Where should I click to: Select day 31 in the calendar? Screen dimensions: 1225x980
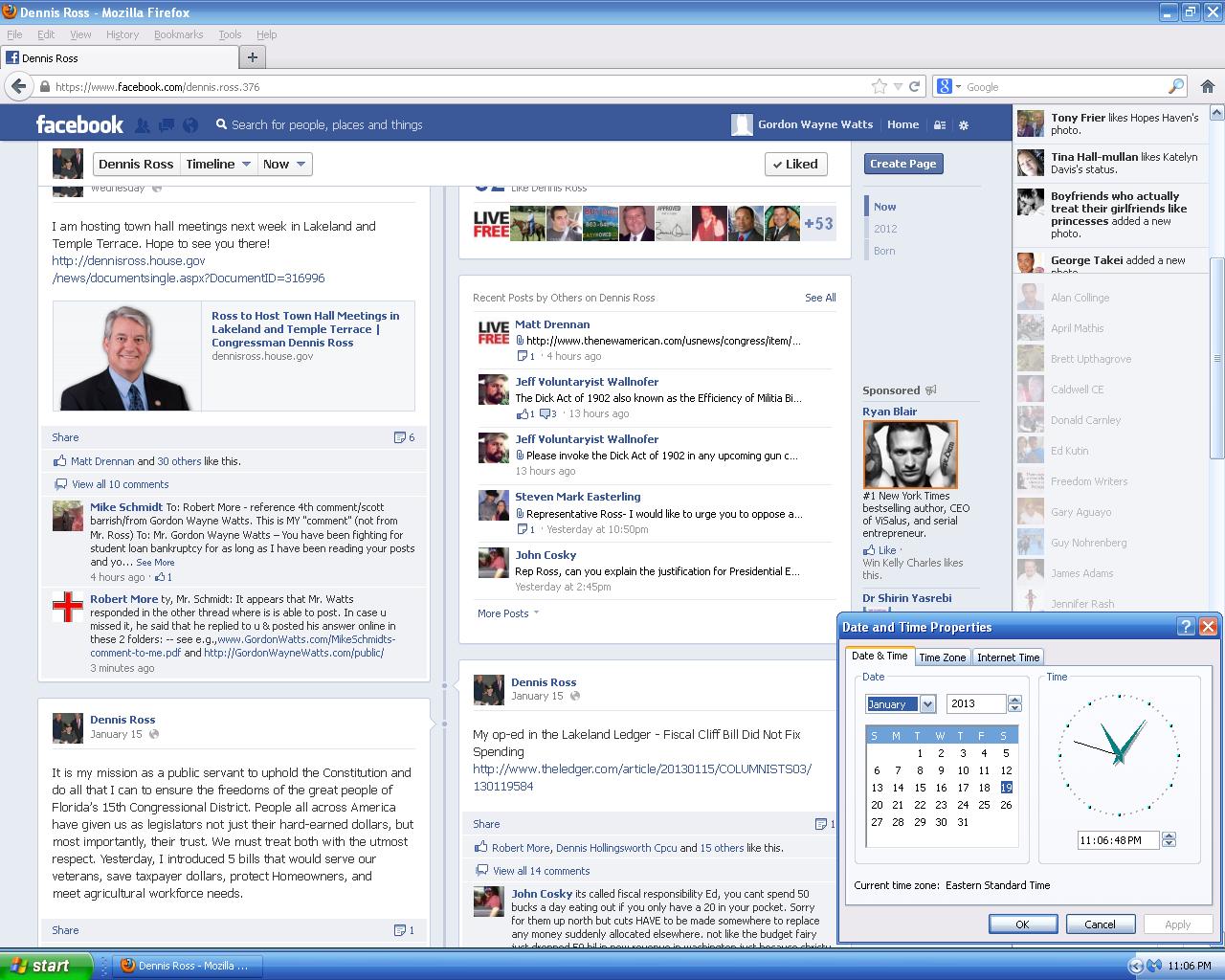point(963,822)
